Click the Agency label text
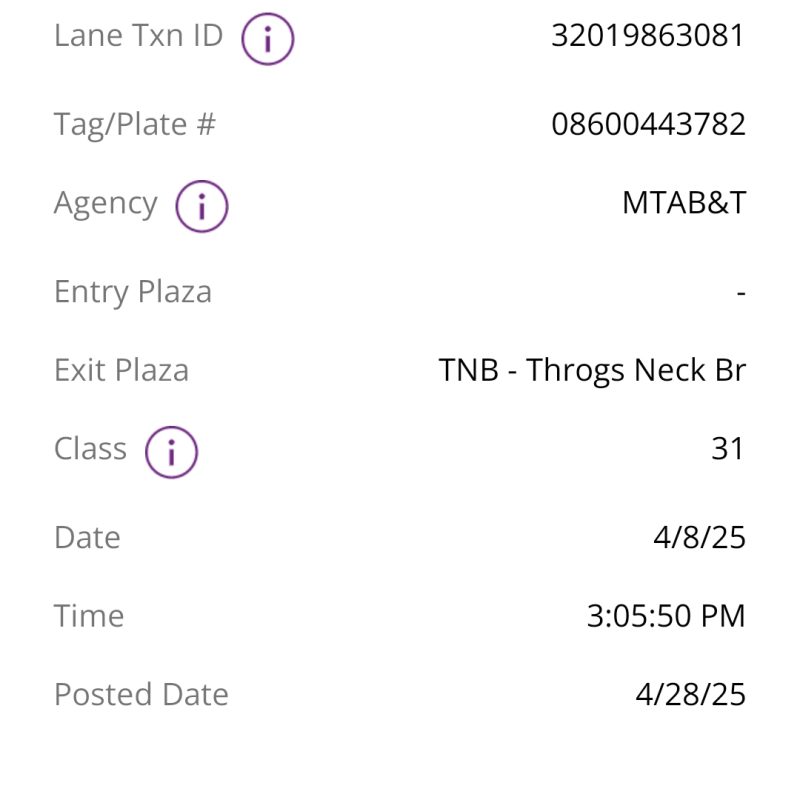Image resolution: width=800 pixels, height=800 pixels. point(106,204)
